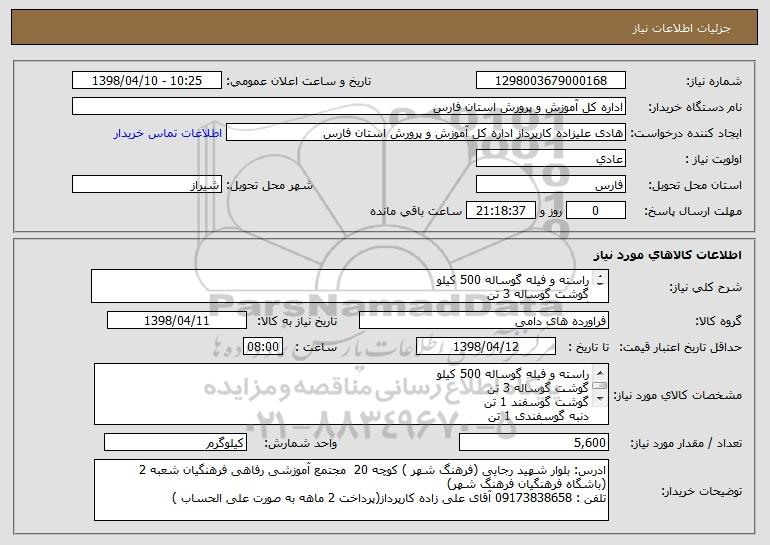Viewport: 770px width, 545px height.
Task: Click the goods group field فراورده های دامی
Action: (x=484, y=321)
